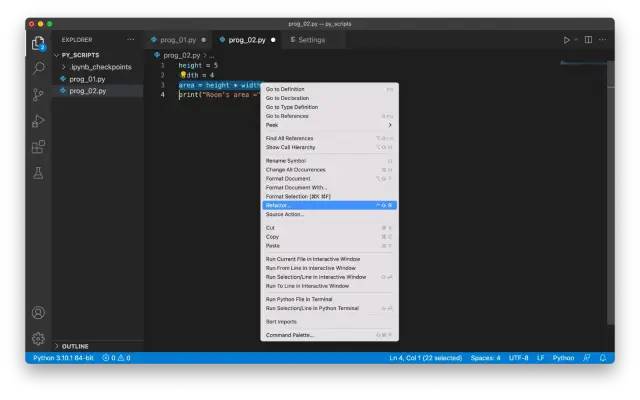640x400 pixels.
Task: Choose Sort Imports
Action: [329, 322]
